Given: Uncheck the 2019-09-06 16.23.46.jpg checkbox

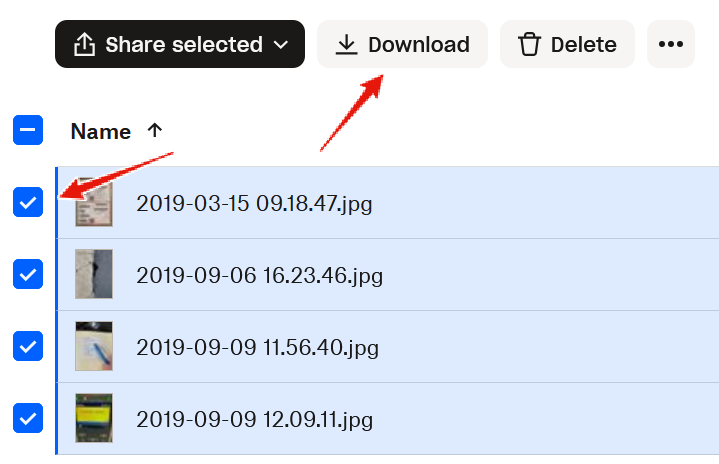Looking at the screenshot, I should [28, 274].
